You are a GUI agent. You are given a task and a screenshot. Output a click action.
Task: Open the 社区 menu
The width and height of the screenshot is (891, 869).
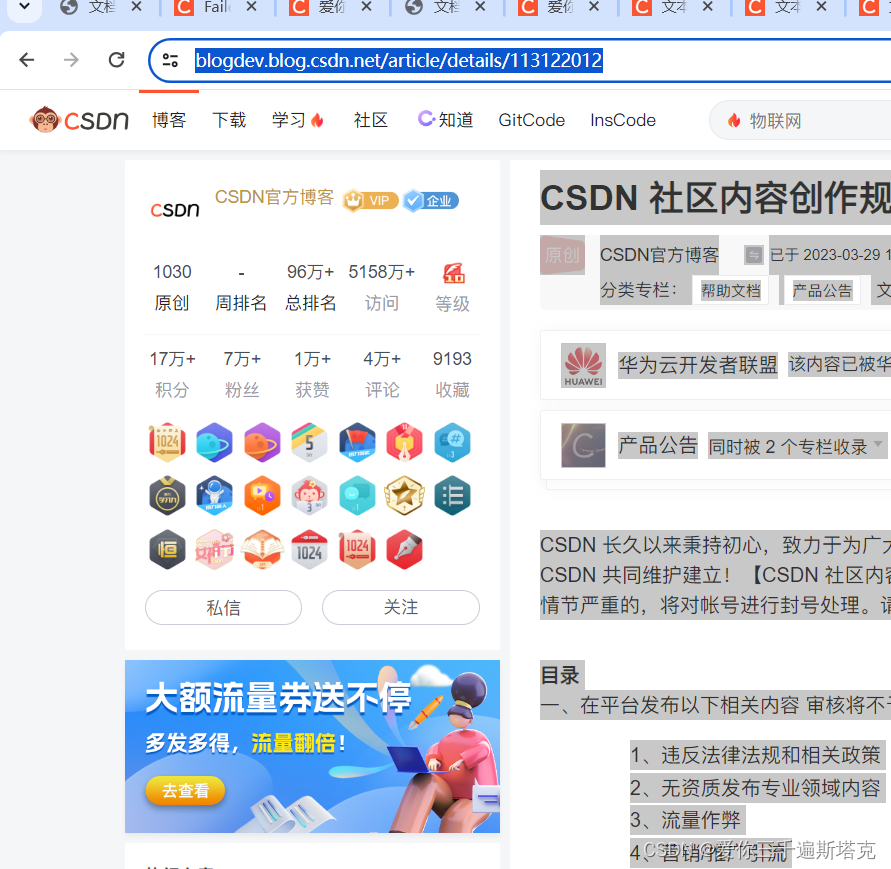[370, 120]
